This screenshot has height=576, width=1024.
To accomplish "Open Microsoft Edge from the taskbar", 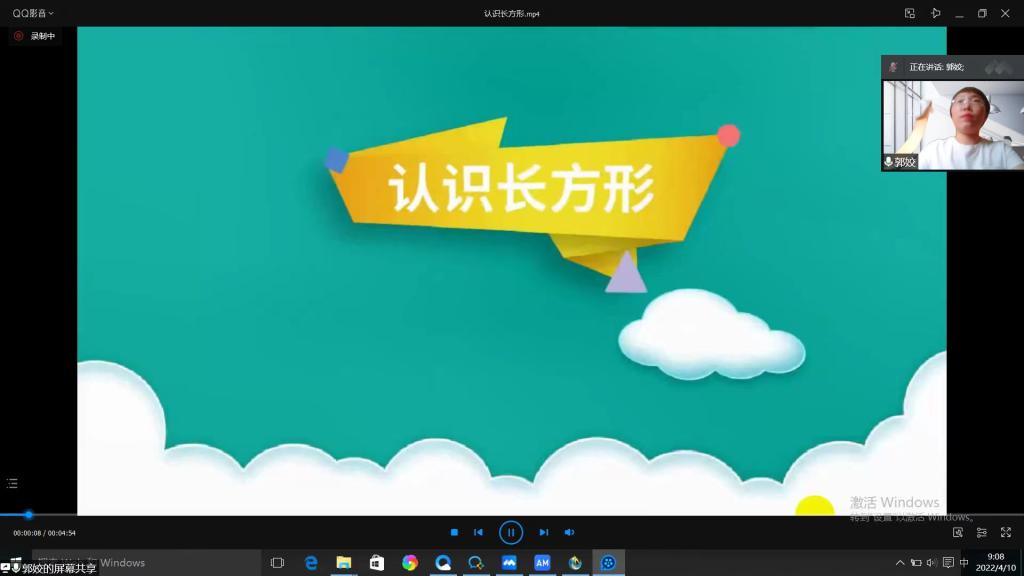I will pos(311,563).
